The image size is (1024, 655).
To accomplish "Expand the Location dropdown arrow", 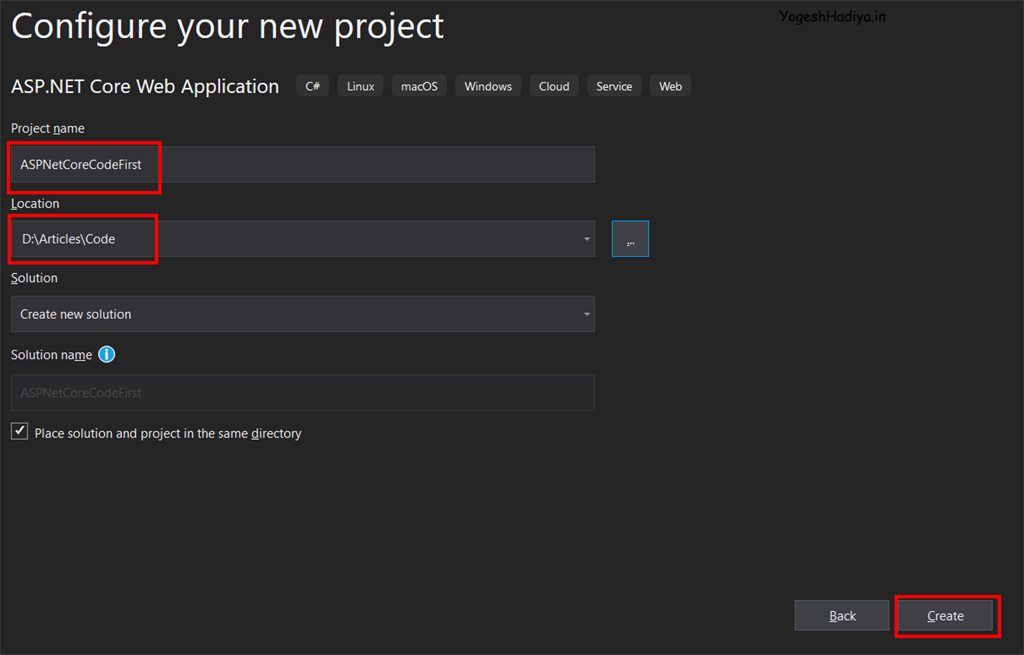I will pyautogui.click(x=586, y=239).
